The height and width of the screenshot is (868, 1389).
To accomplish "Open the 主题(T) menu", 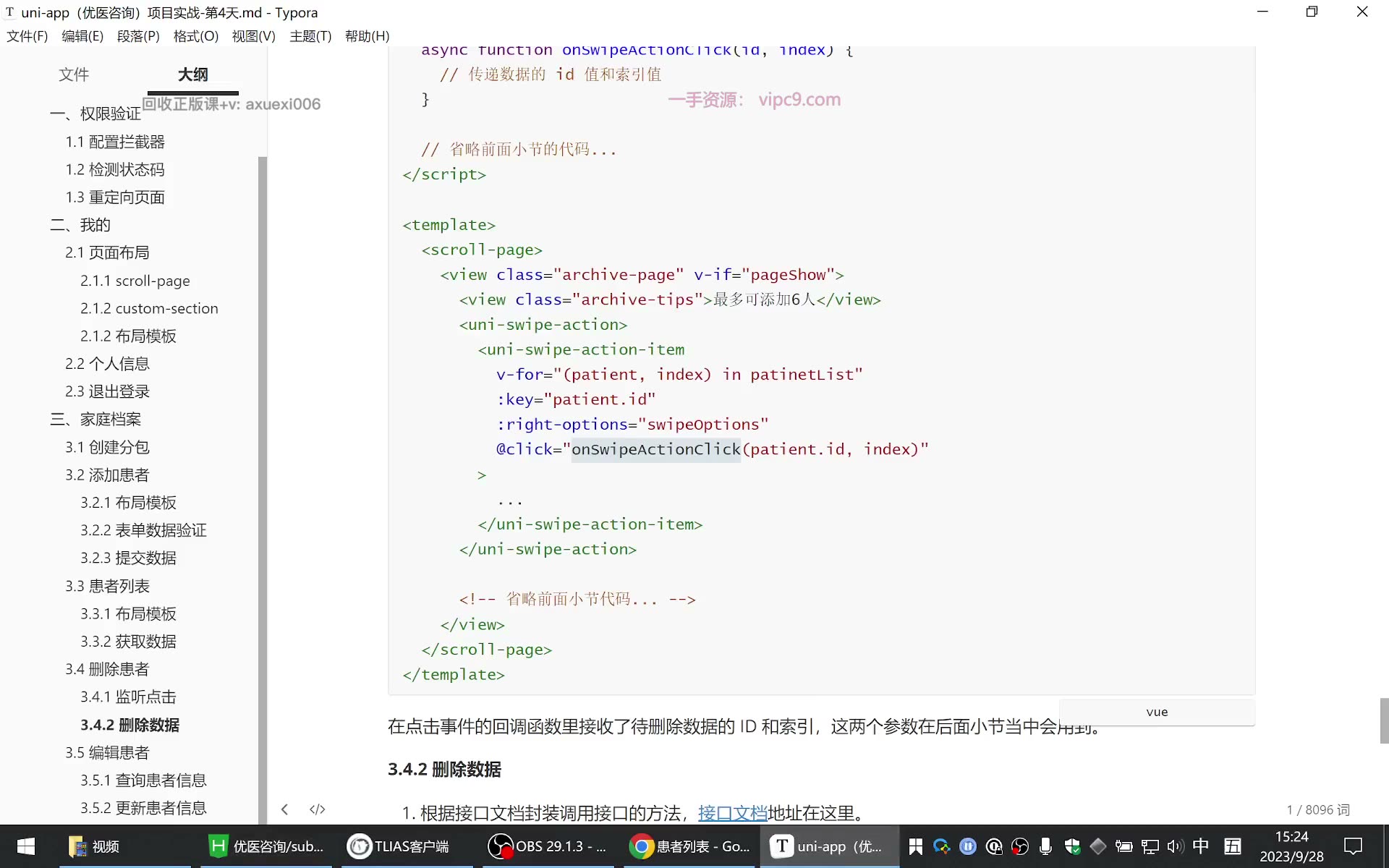I will click(310, 36).
